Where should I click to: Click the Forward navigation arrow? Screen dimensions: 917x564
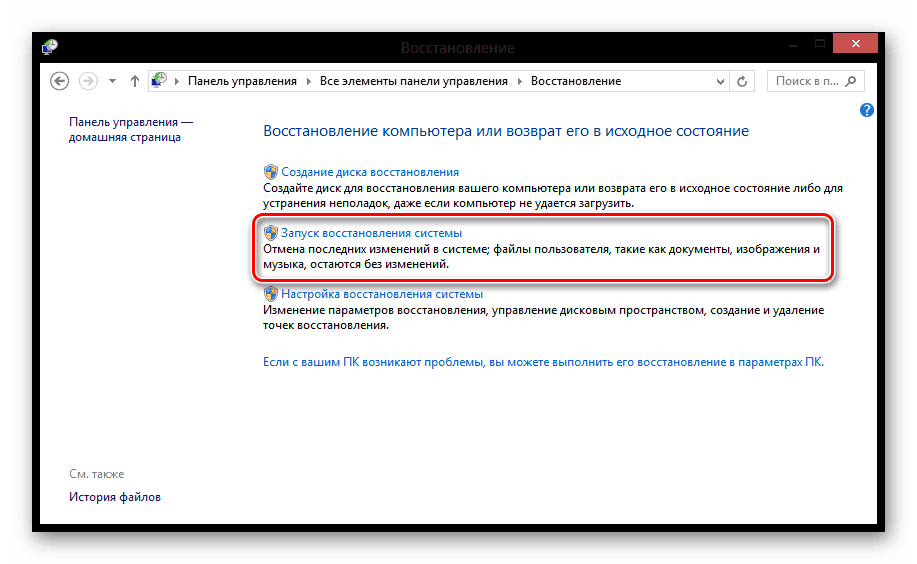click(x=88, y=81)
